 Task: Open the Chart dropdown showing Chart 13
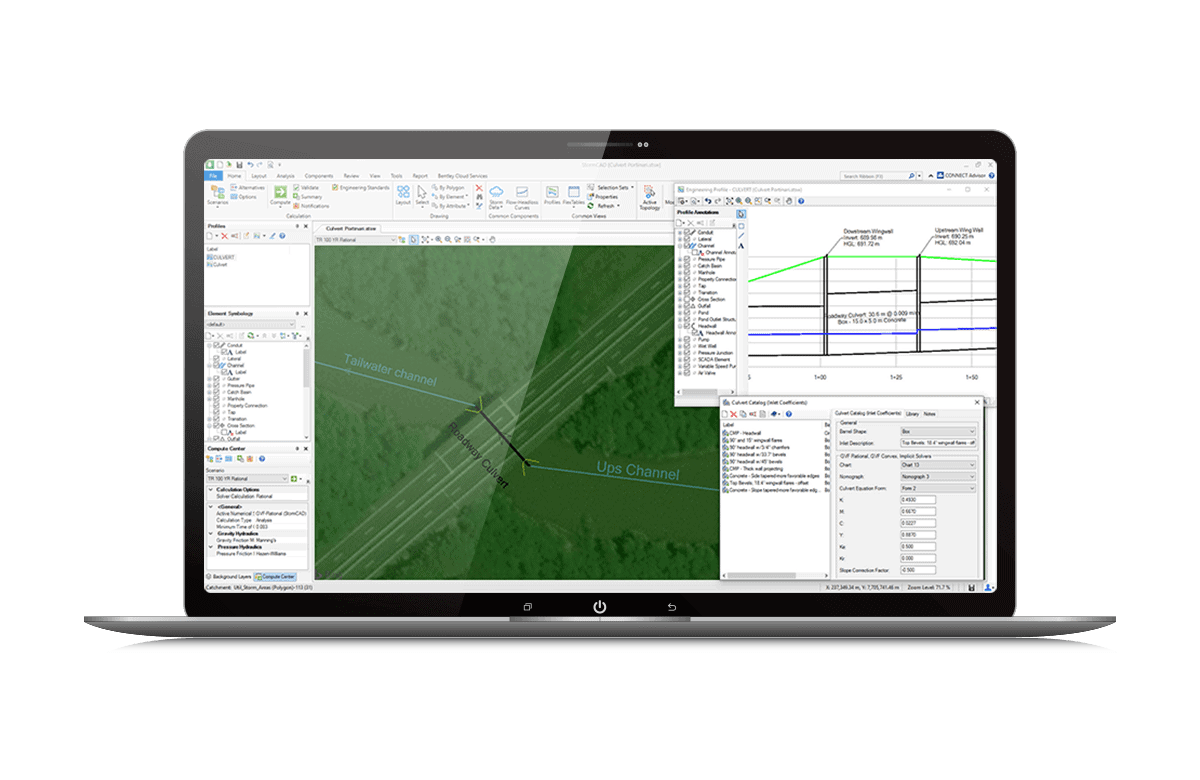(x=937, y=464)
